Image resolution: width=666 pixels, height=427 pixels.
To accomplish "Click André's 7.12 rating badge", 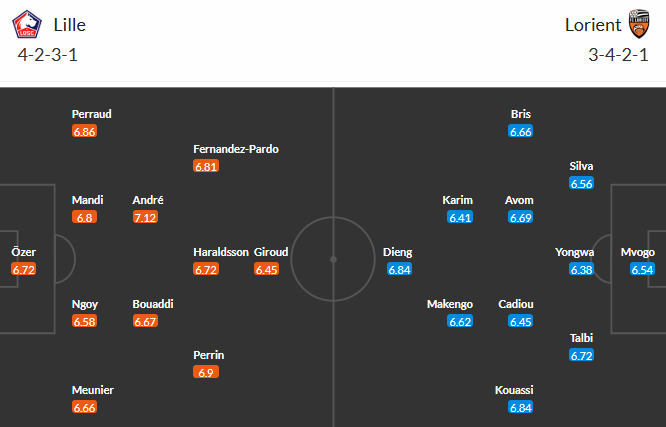I will click(x=145, y=217).
